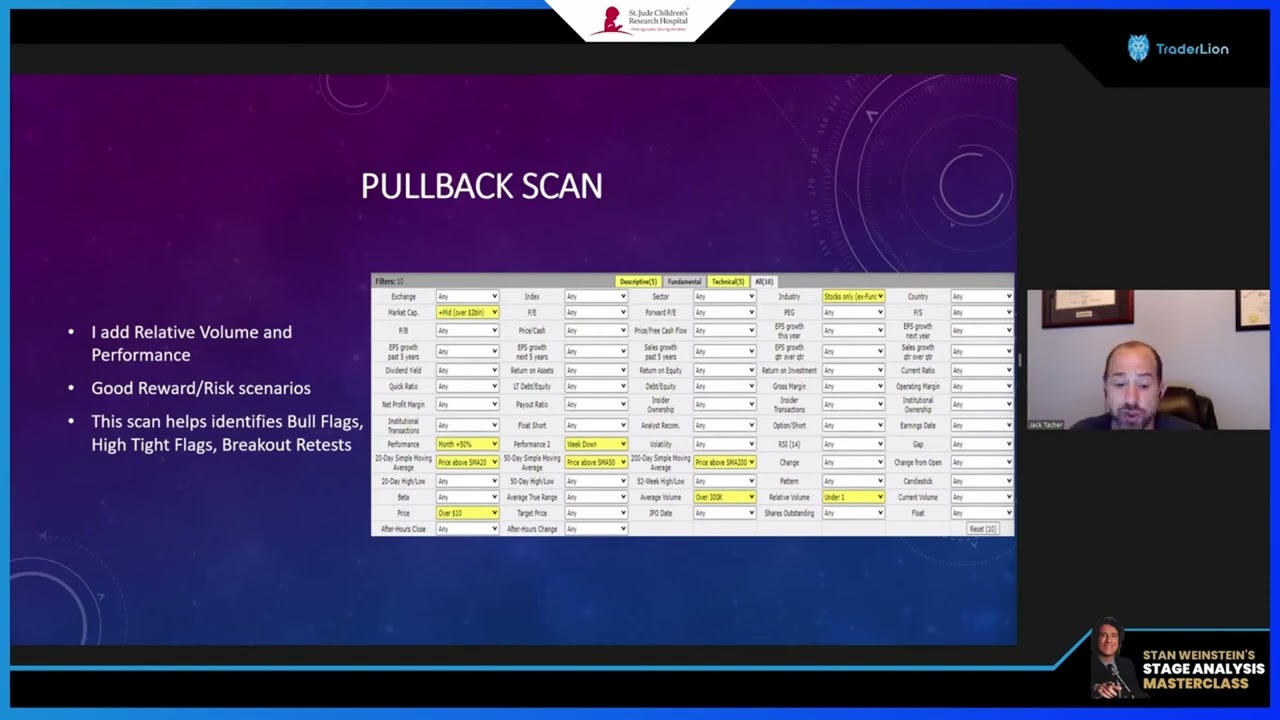
Task: Open the Relative Volume dropdown showing Under 1
Action: tap(854, 497)
